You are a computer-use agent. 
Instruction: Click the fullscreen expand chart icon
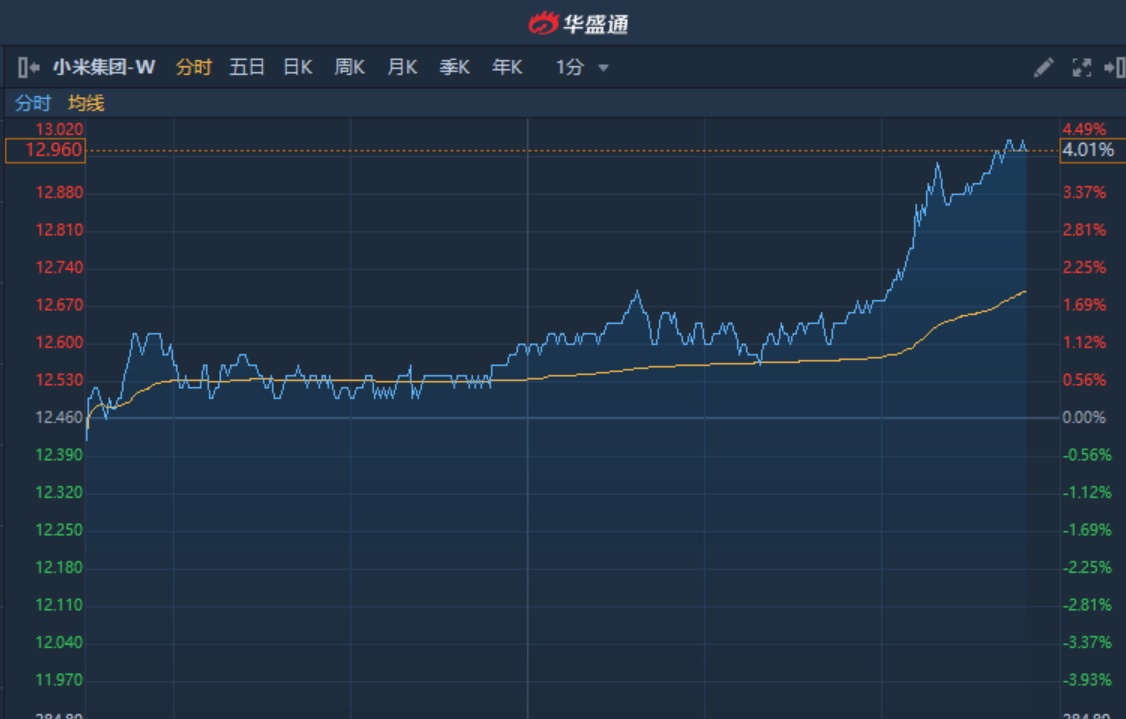tap(1081, 68)
